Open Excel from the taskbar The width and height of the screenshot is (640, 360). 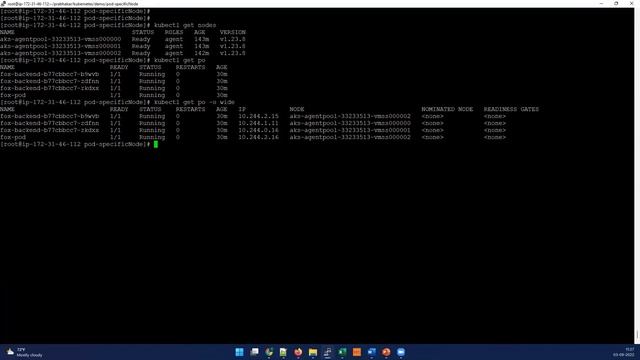(342, 352)
